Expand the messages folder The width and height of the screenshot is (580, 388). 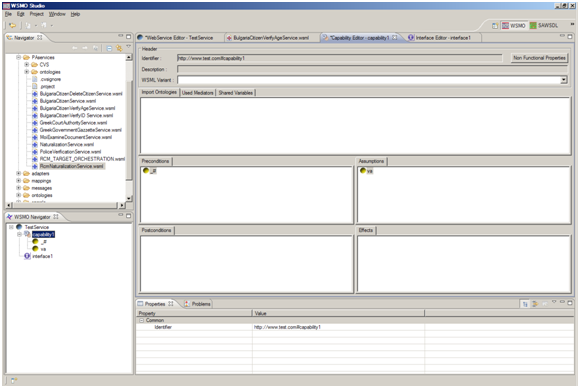click(18, 188)
